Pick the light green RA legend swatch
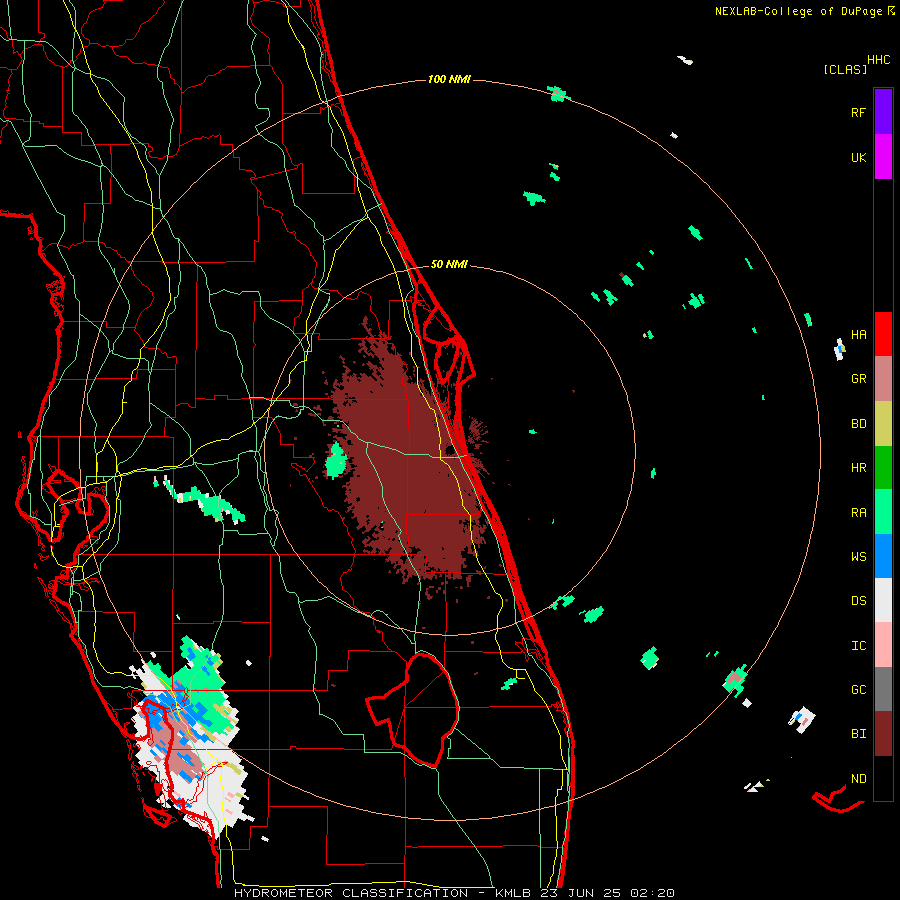This screenshot has width=900, height=900. tap(883, 512)
